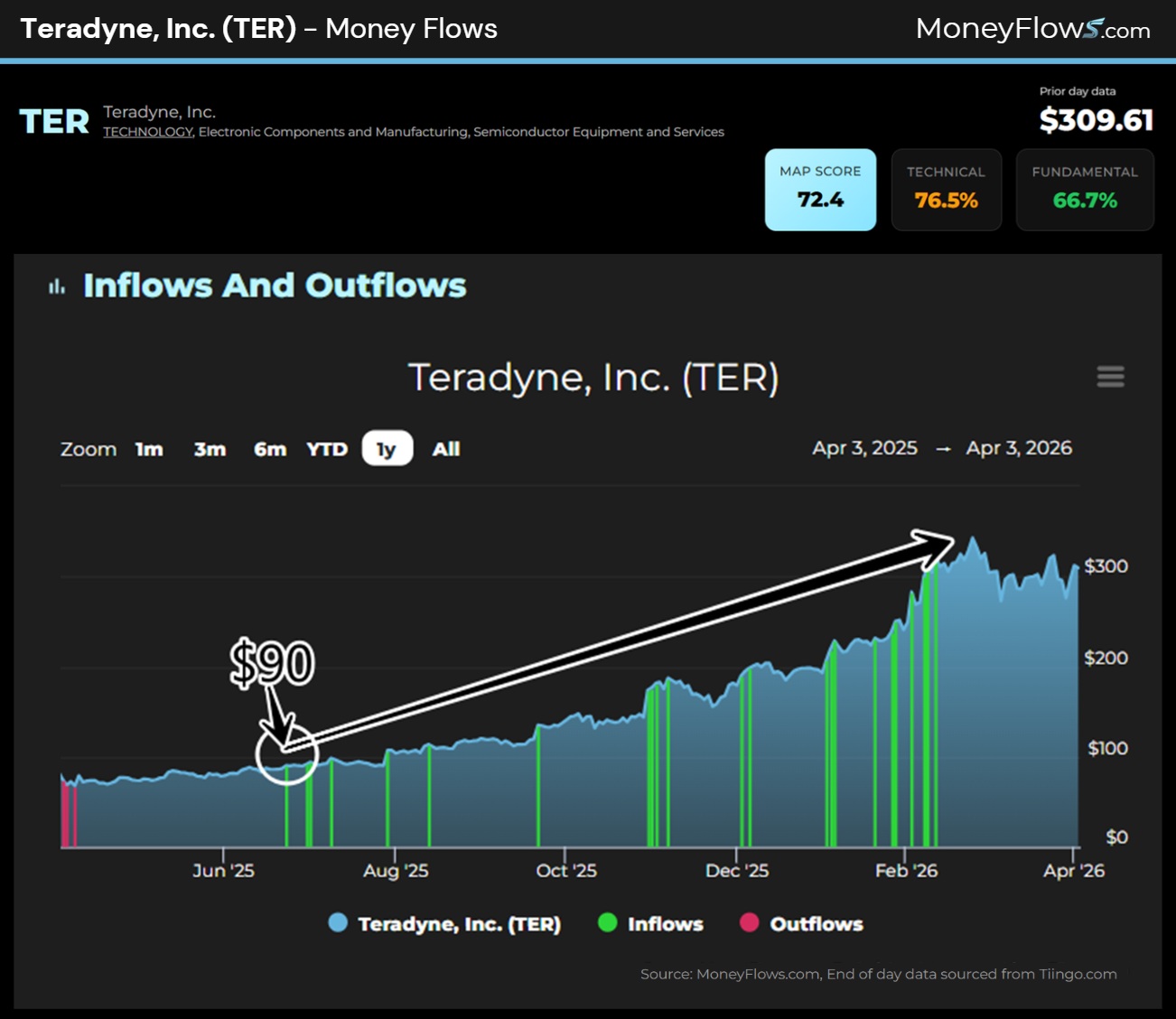The height and width of the screenshot is (1019, 1176).
Task: Show All time range
Action: click(445, 449)
